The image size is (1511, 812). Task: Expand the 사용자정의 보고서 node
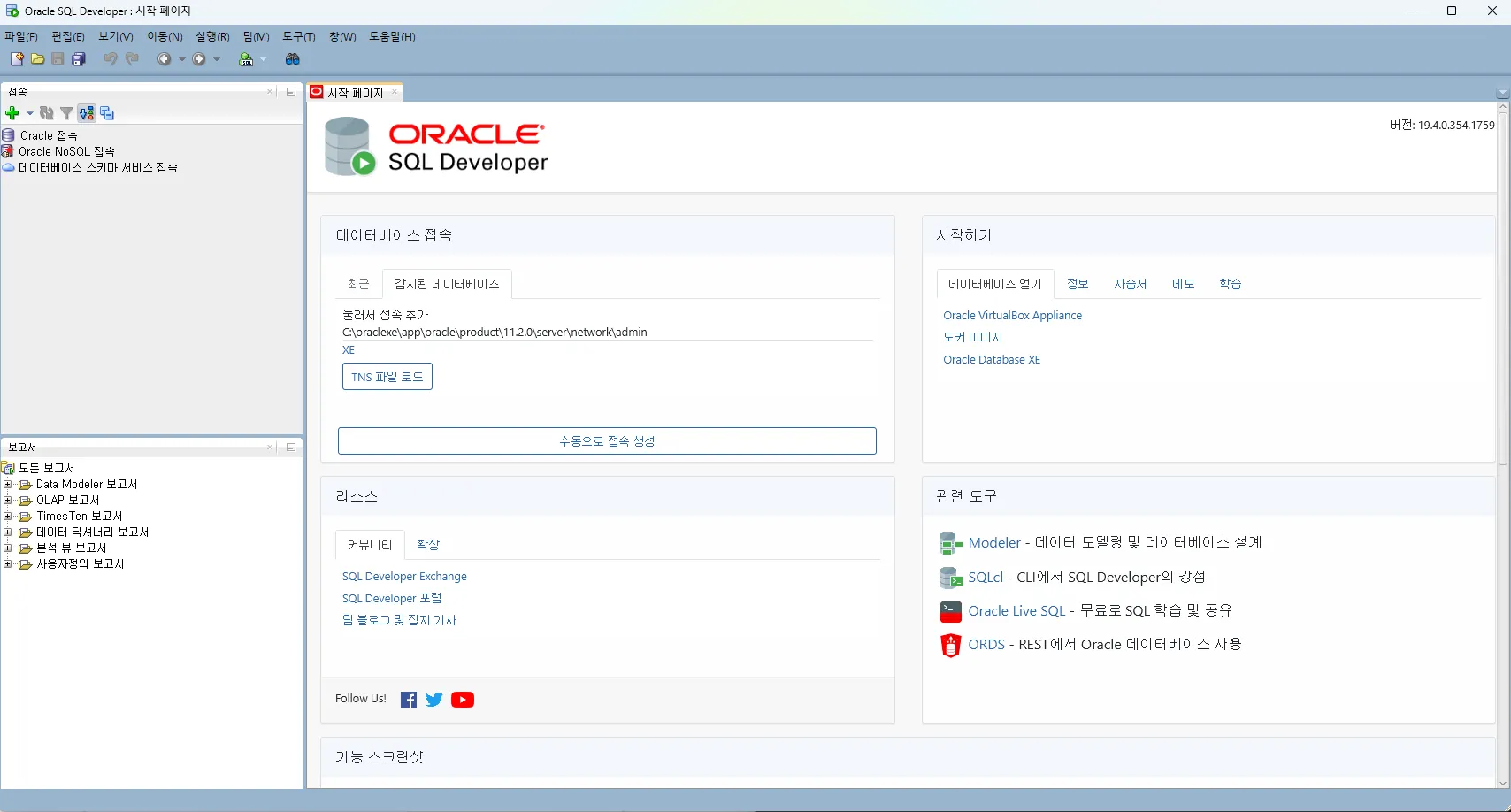(7, 564)
